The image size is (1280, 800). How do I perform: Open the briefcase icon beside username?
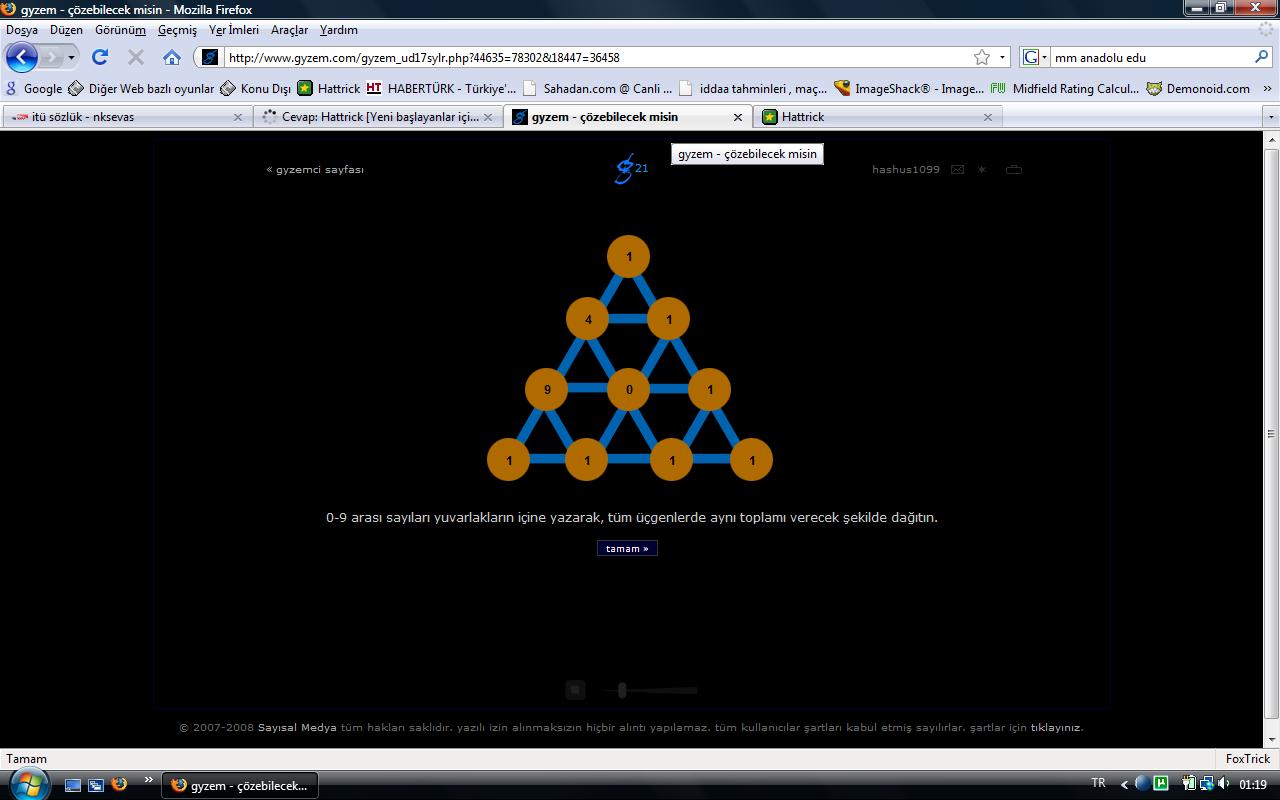tap(1014, 169)
